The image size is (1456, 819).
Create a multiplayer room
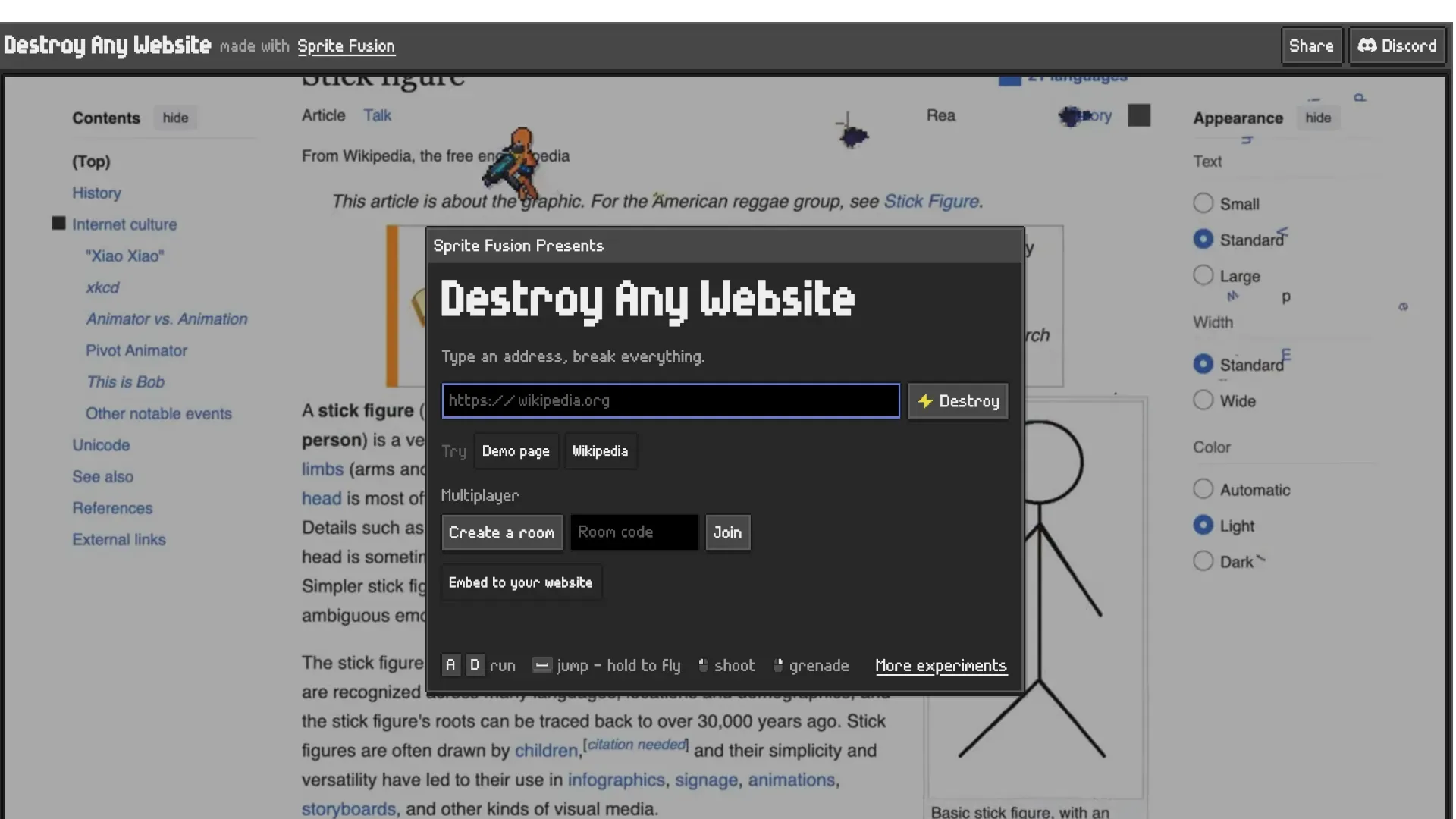tap(502, 532)
